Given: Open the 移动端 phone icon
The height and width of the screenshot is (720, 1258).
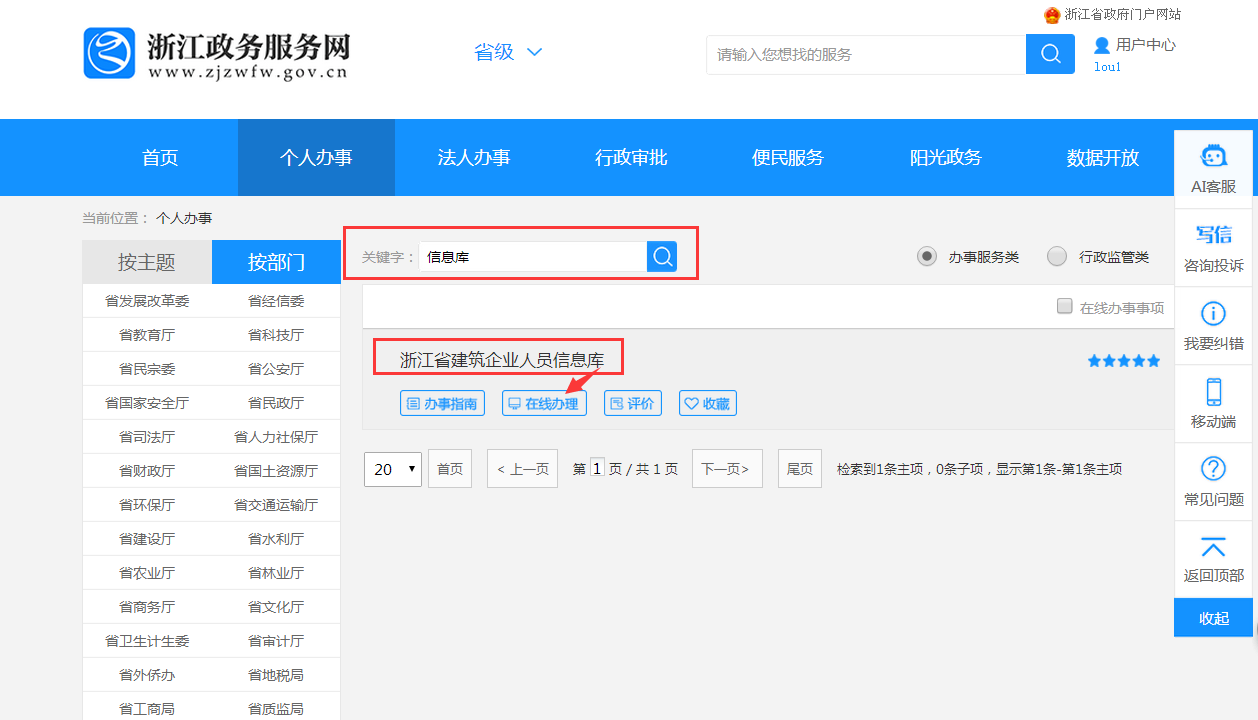Looking at the screenshot, I should (x=1213, y=391).
